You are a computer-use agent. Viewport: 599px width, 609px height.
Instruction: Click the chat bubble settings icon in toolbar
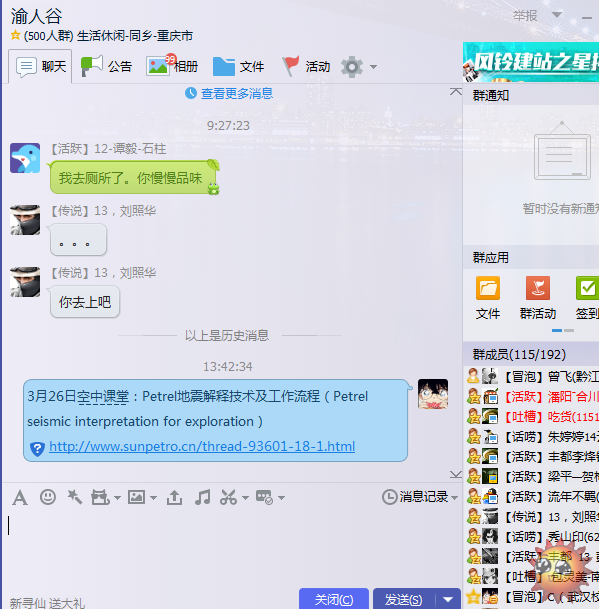coord(265,497)
